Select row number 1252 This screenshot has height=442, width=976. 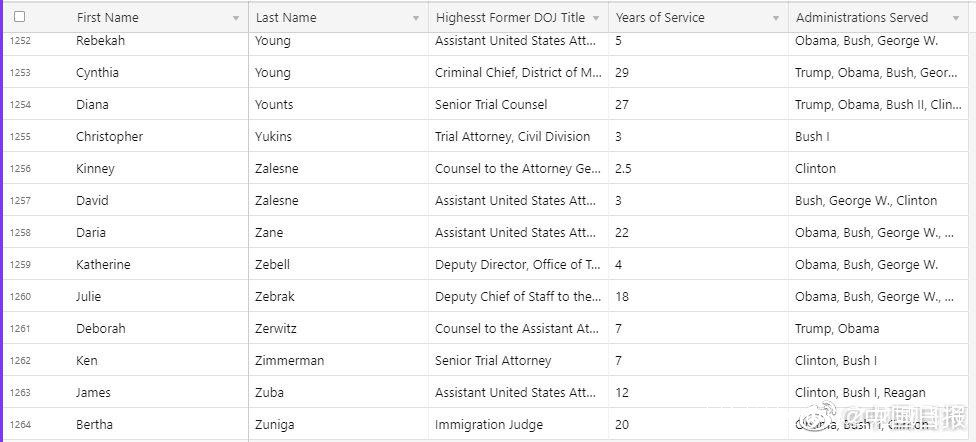(20, 41)
